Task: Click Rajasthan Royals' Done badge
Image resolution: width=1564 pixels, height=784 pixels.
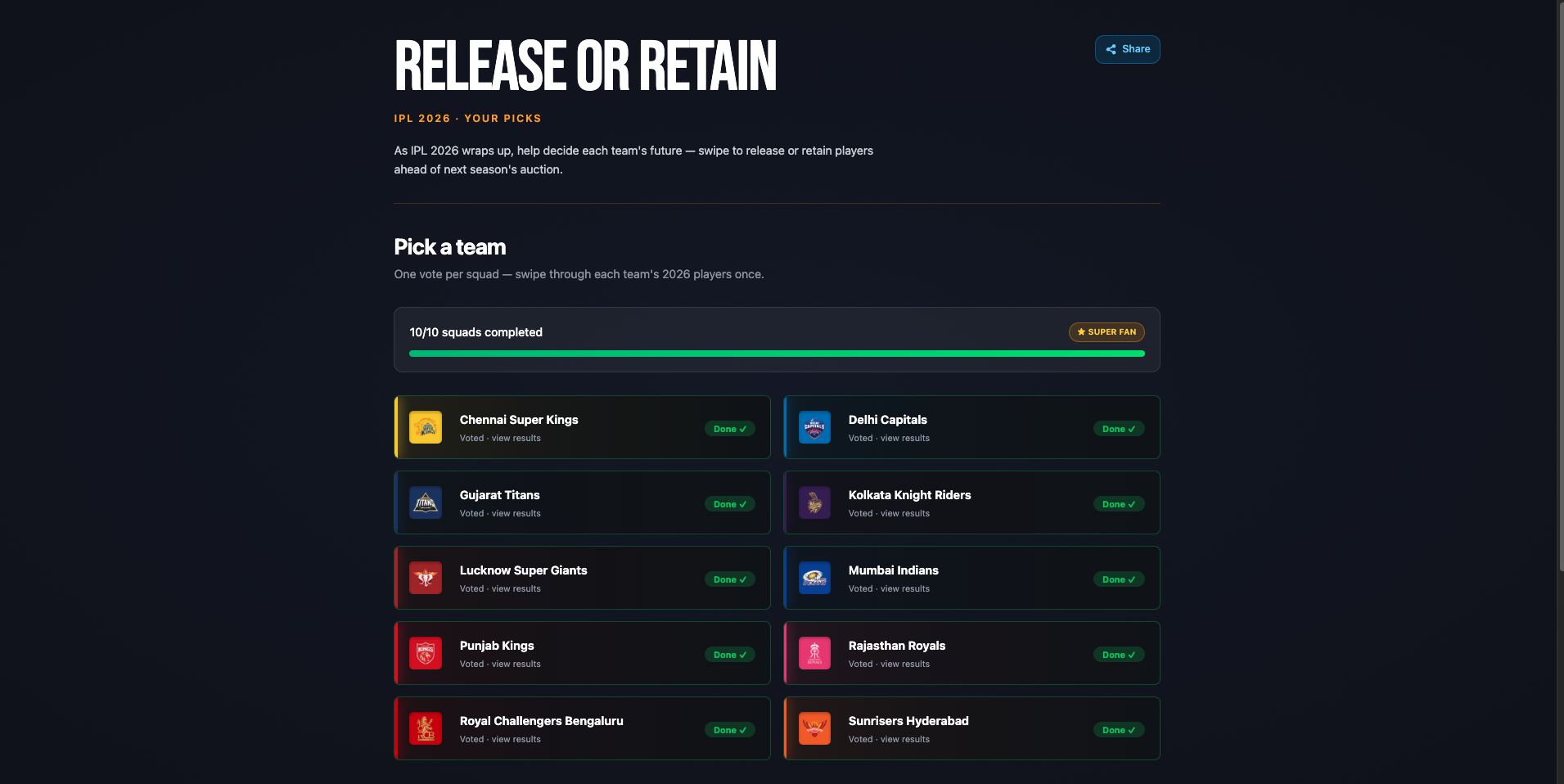Action: [x=1119, y=655]
